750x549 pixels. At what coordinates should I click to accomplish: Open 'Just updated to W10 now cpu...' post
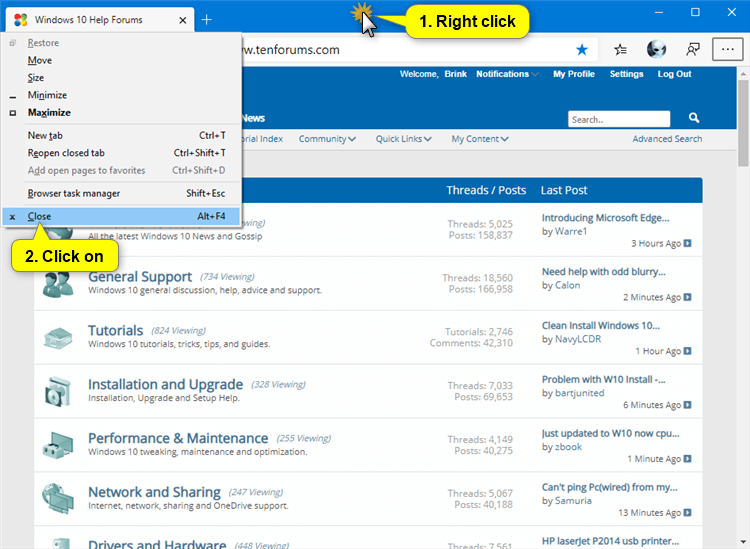(x=610, y=433)
